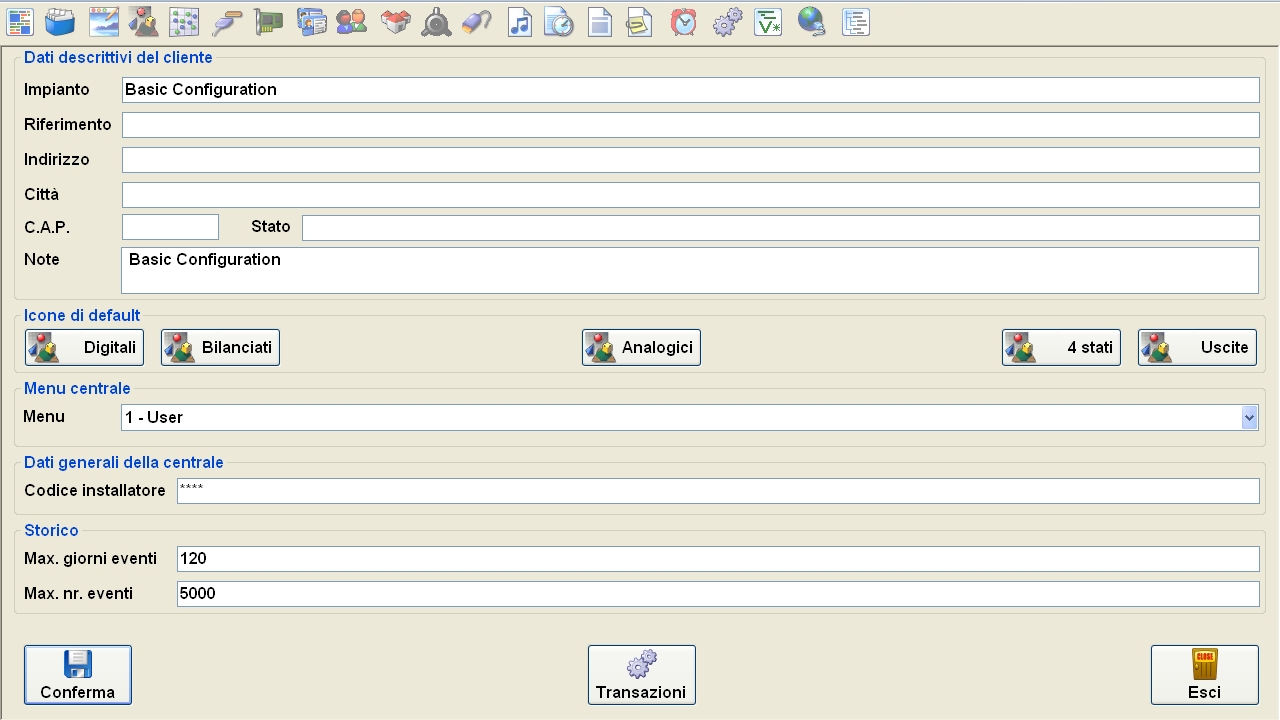
Task: Click the Transazioni button
Action: point(641,675)
